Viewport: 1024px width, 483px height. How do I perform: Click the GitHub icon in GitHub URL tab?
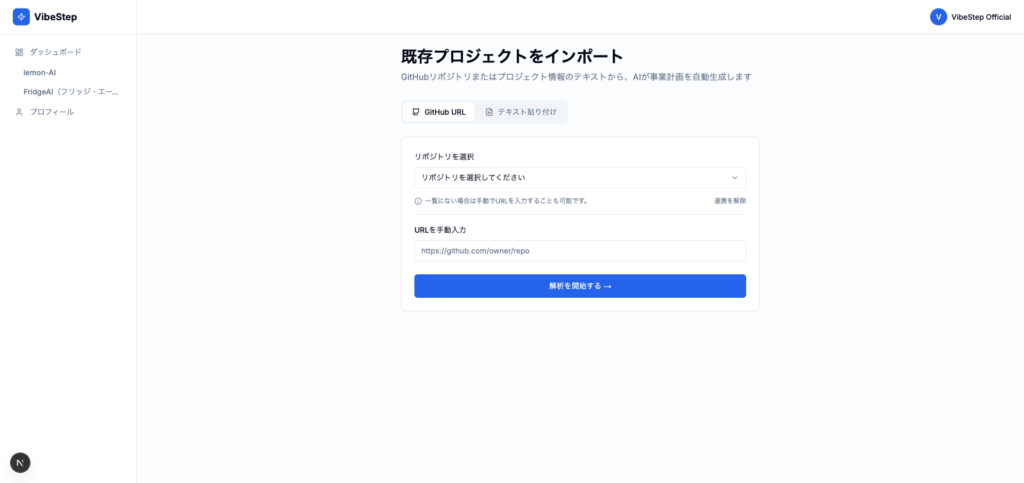(416, 112)
